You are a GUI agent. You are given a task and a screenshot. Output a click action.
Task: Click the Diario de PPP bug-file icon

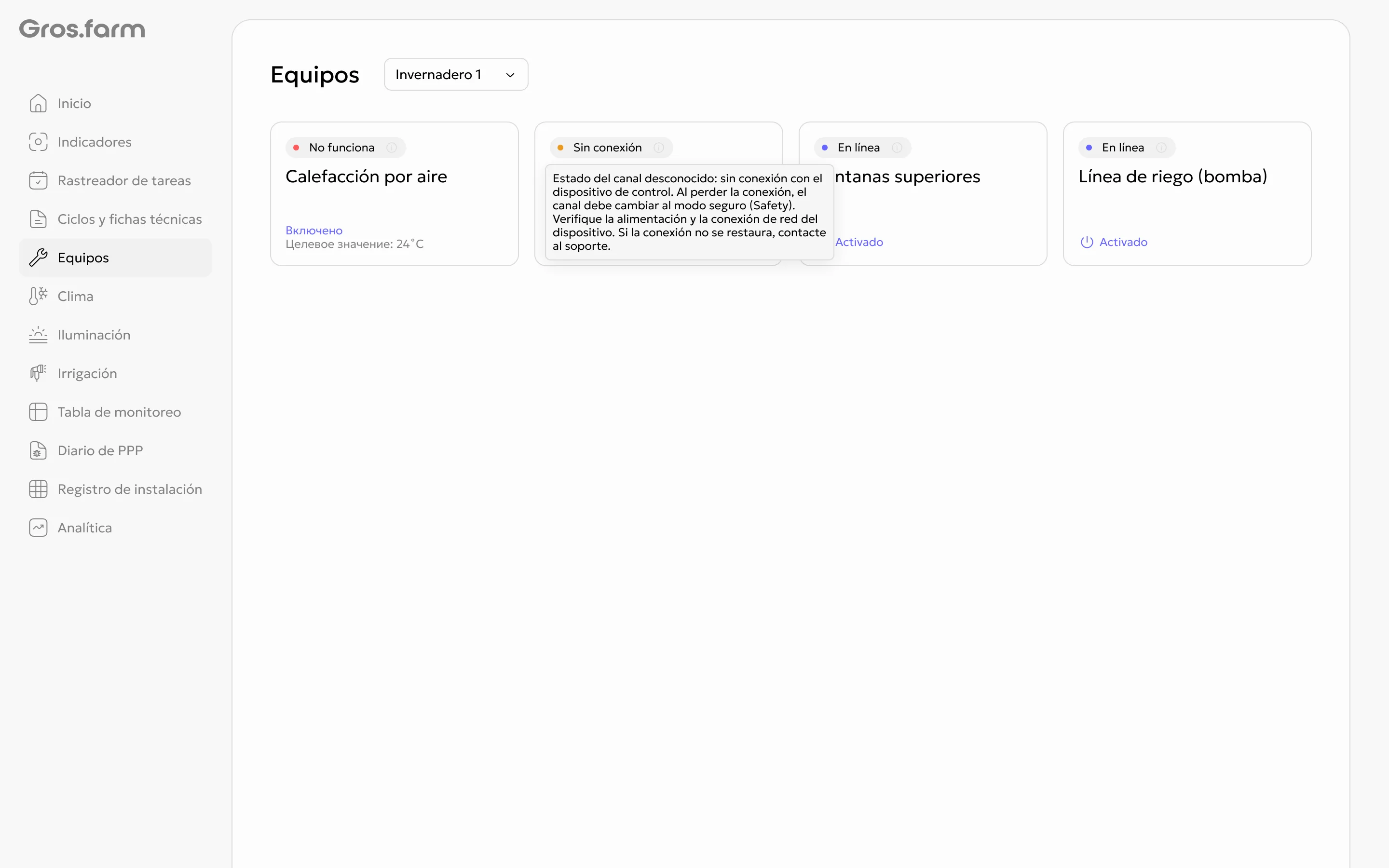38,450
